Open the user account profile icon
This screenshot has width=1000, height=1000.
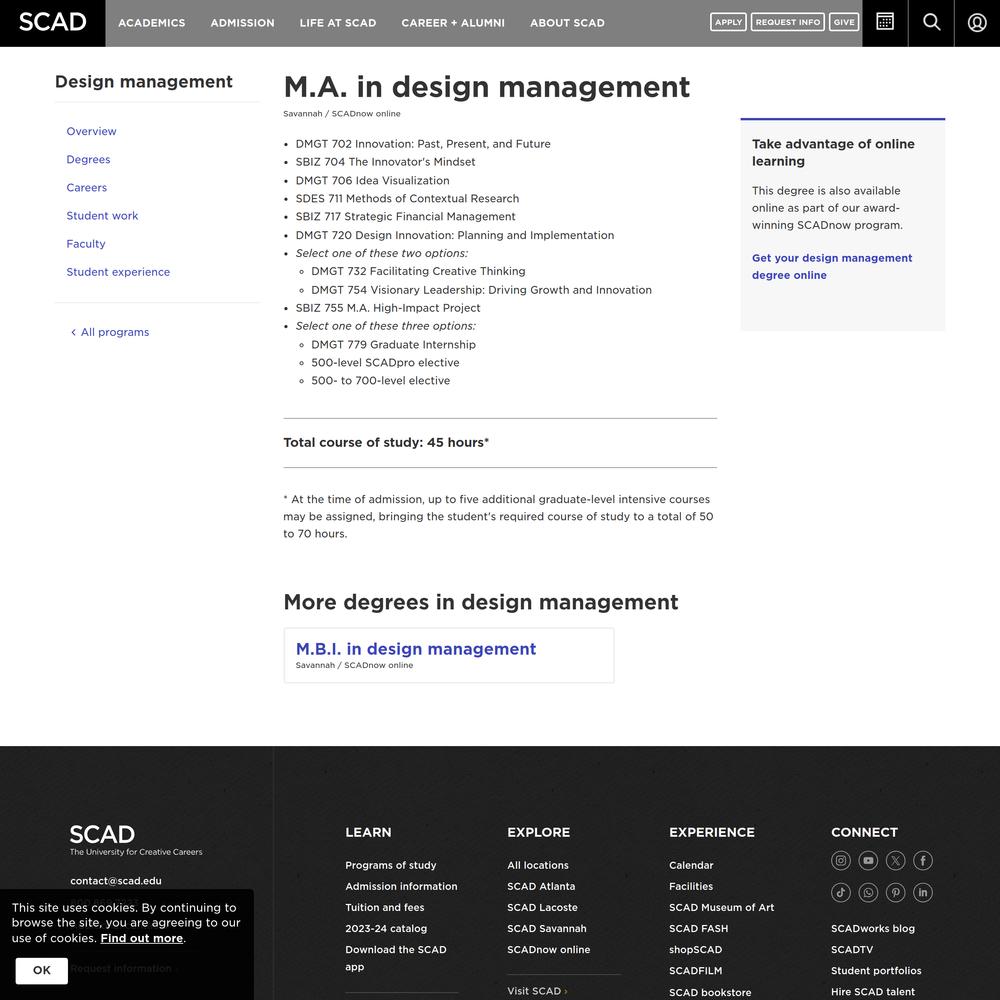[x=977, y=22]
